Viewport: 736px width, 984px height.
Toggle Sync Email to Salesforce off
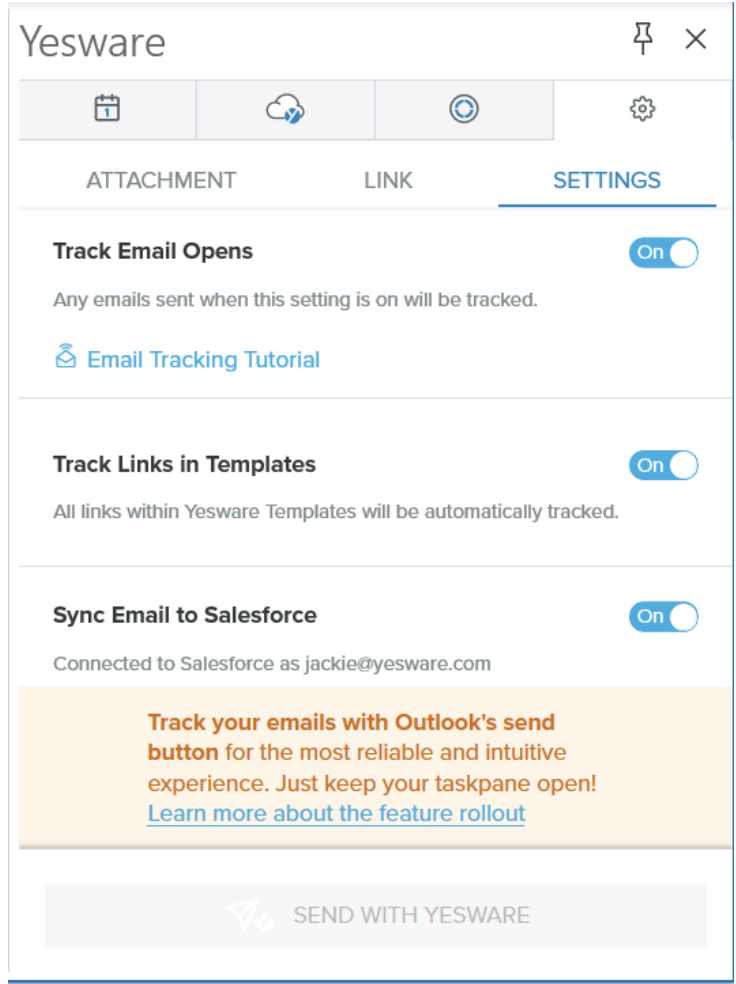(663, 617)
